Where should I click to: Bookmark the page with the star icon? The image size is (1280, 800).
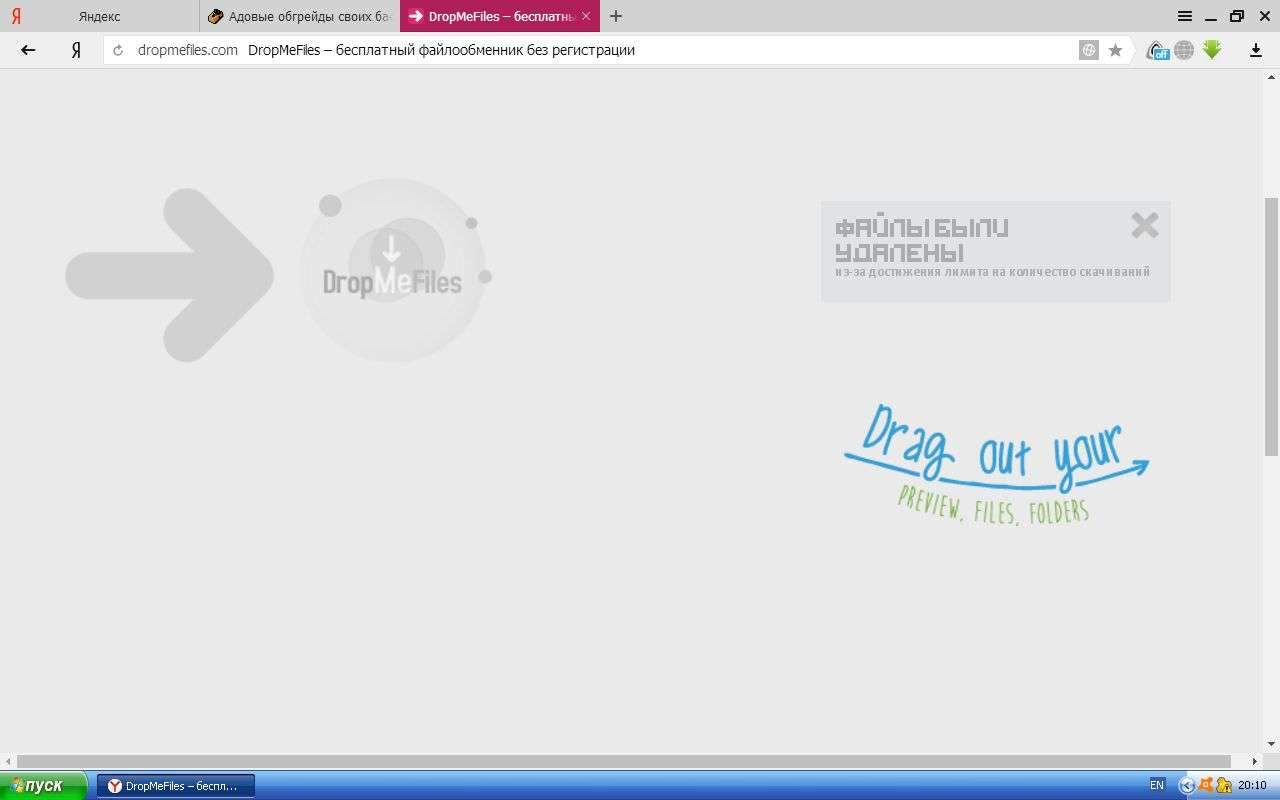click(x=1115, y=50)
